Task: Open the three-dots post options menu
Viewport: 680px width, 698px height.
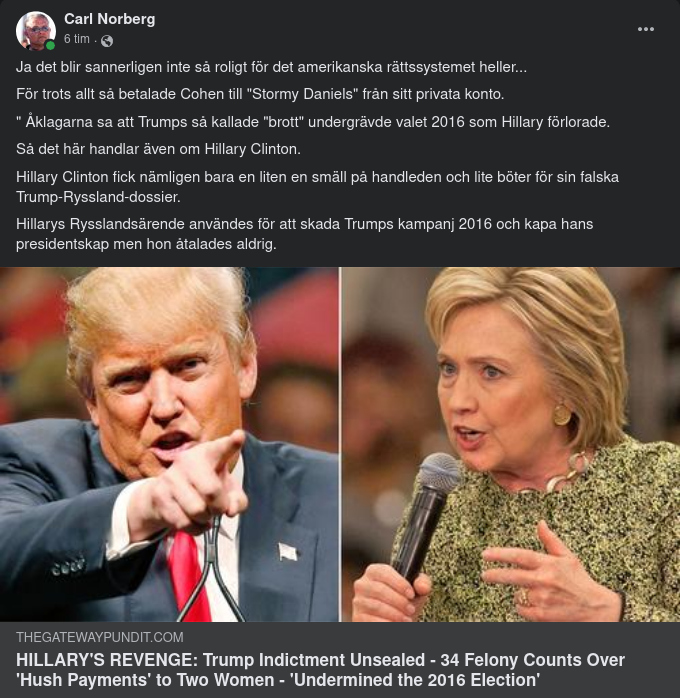Action: click(x=645, y=29)
